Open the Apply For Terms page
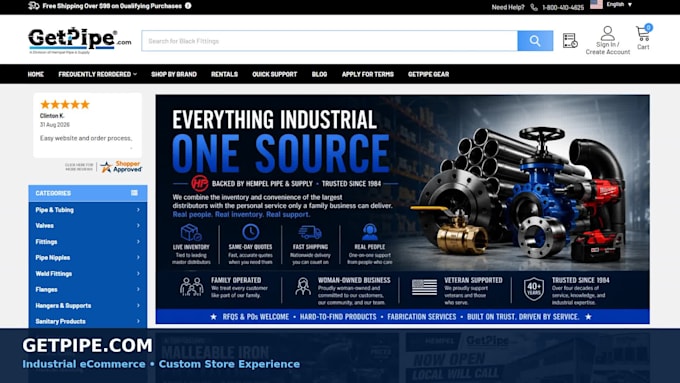The height and width of the screenshot is (383, 680). pos(368,74)
